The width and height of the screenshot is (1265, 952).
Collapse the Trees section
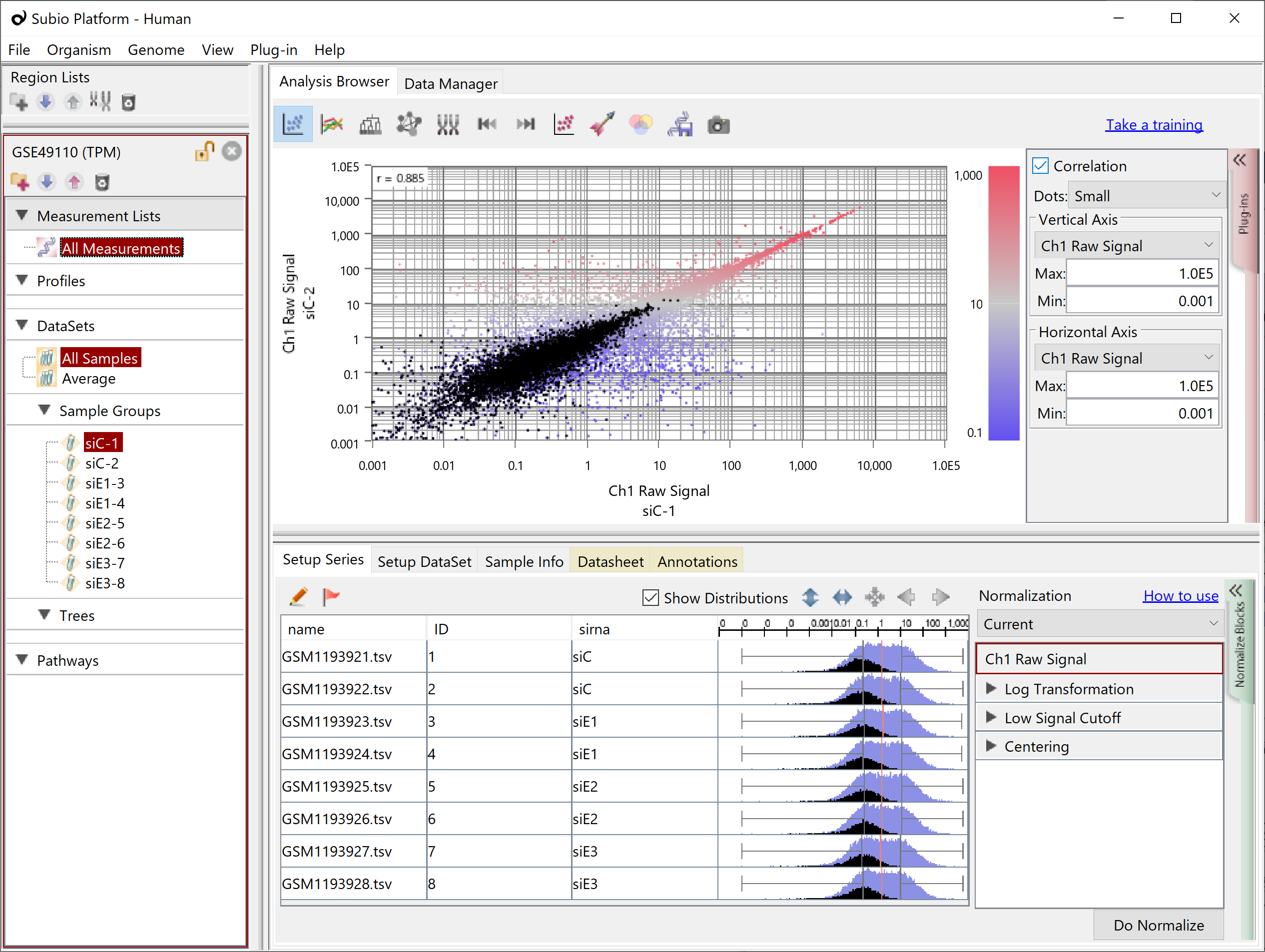44,615
